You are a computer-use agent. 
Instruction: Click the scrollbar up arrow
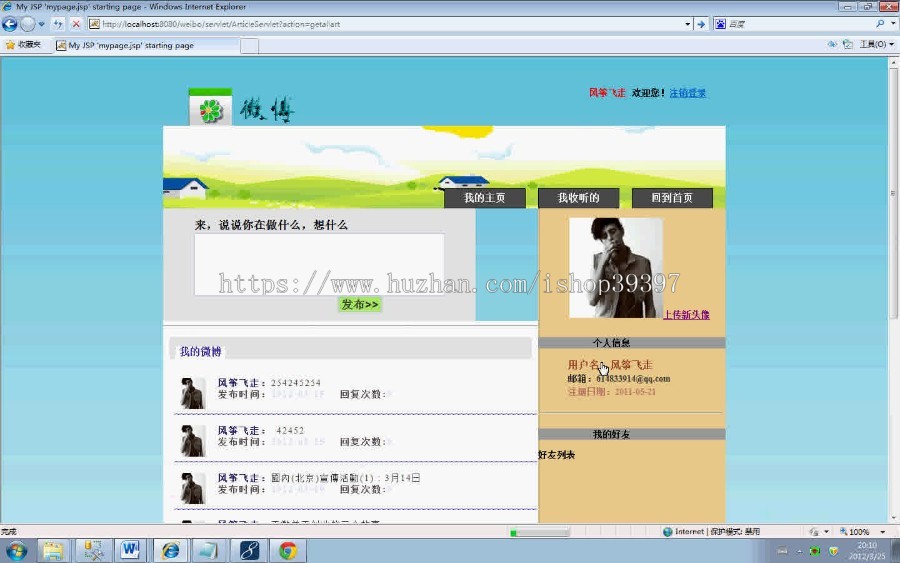893,62
